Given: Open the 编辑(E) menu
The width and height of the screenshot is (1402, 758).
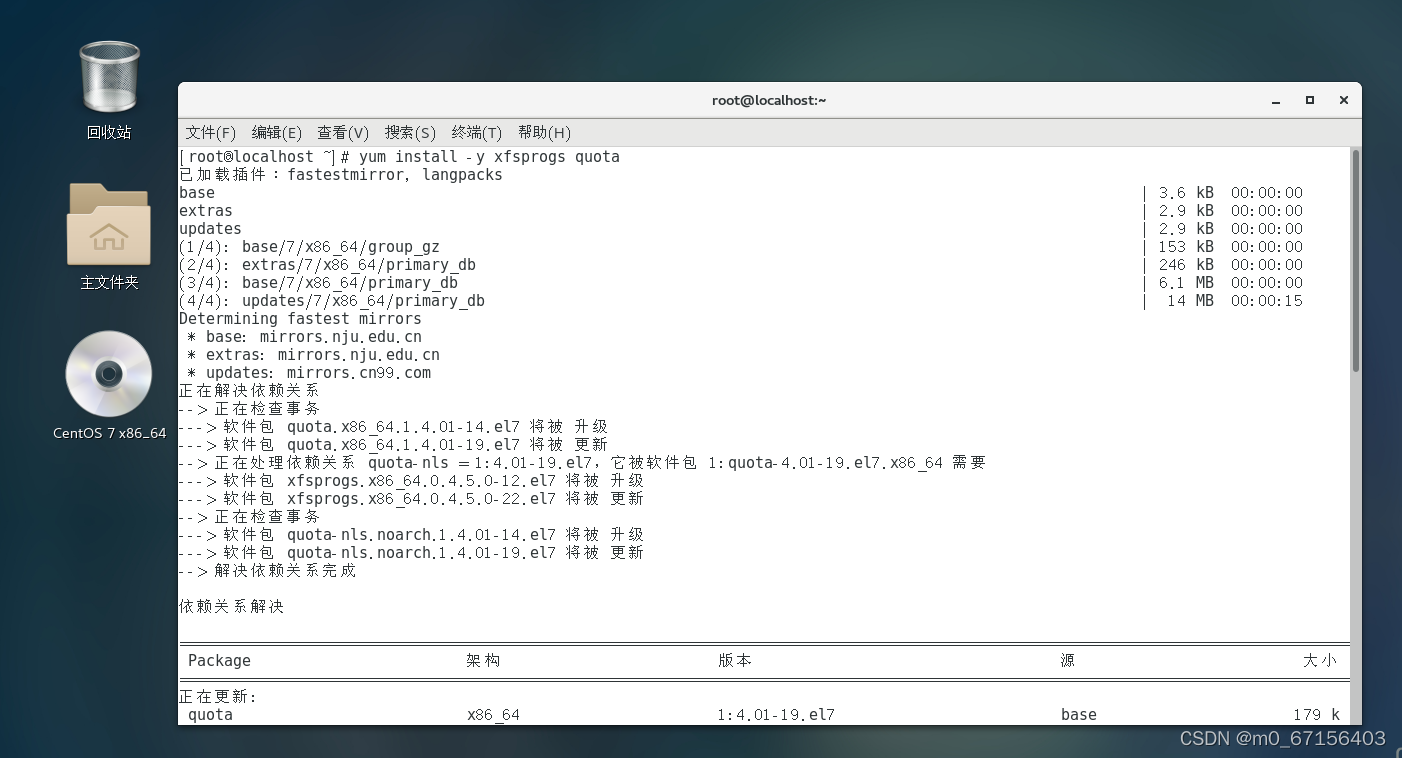Looking at the screenshot, I should pyautogui.click(x=276, y=132).
